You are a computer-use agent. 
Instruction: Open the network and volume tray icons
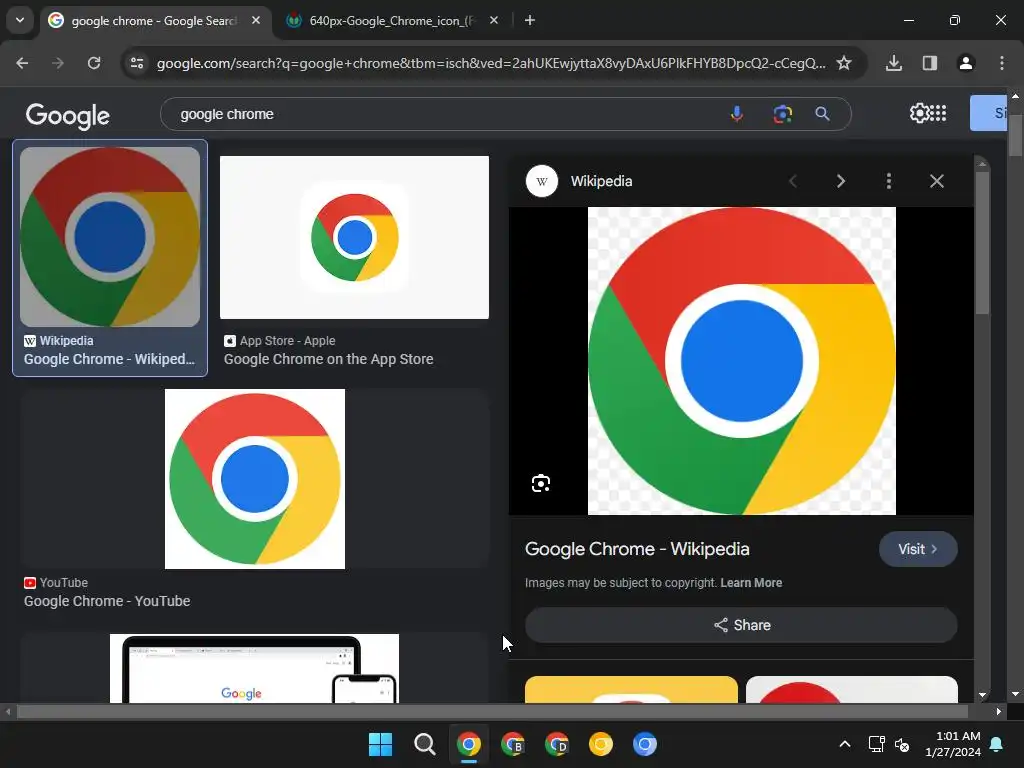[x=889, y=744]
